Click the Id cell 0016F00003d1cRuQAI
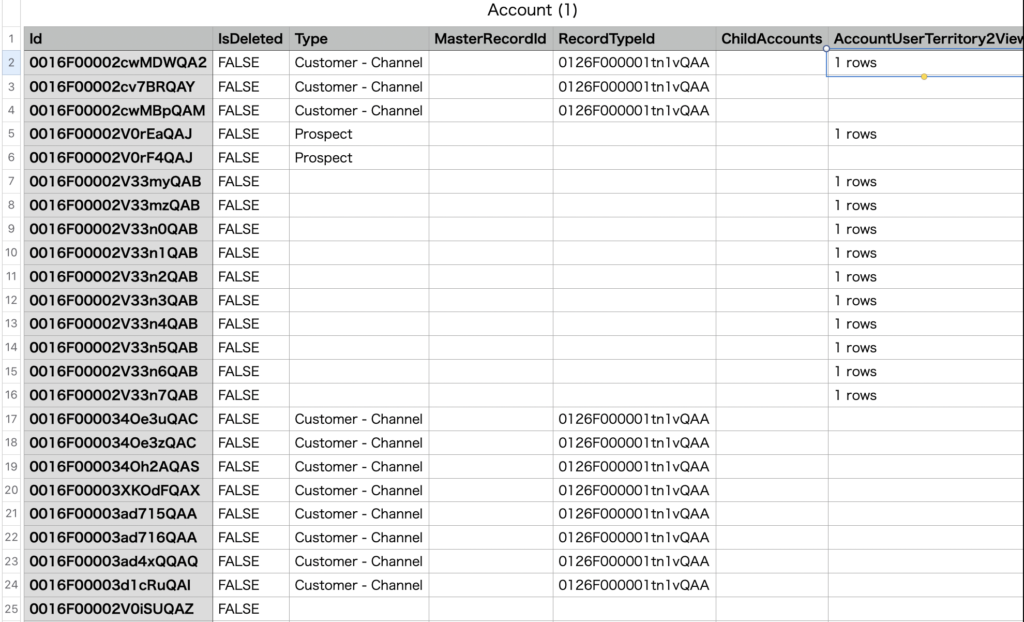 [x=118, y=585]
